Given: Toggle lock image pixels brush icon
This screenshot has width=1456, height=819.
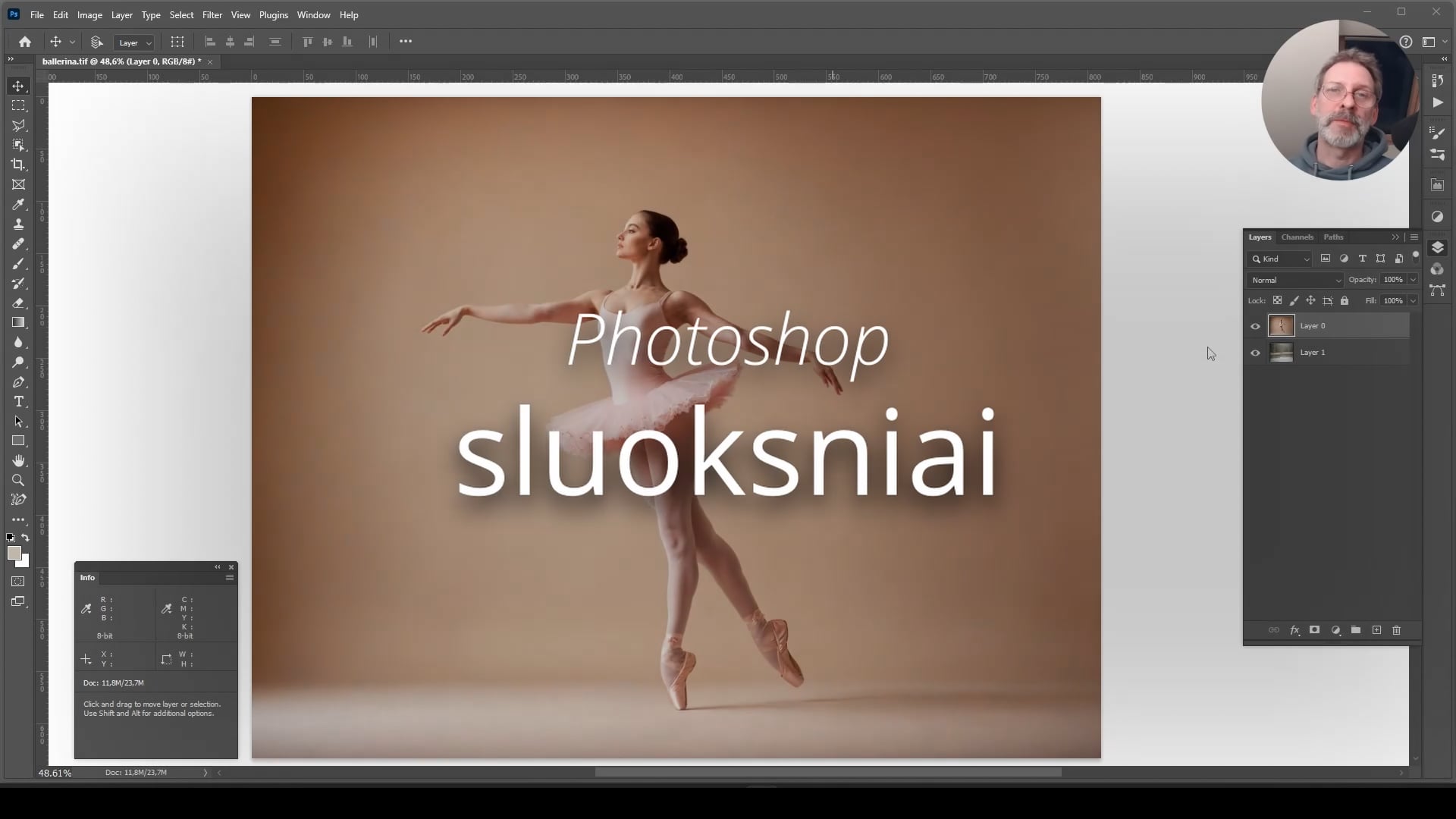Looking at the screenshot, I should coord(1294,300).
